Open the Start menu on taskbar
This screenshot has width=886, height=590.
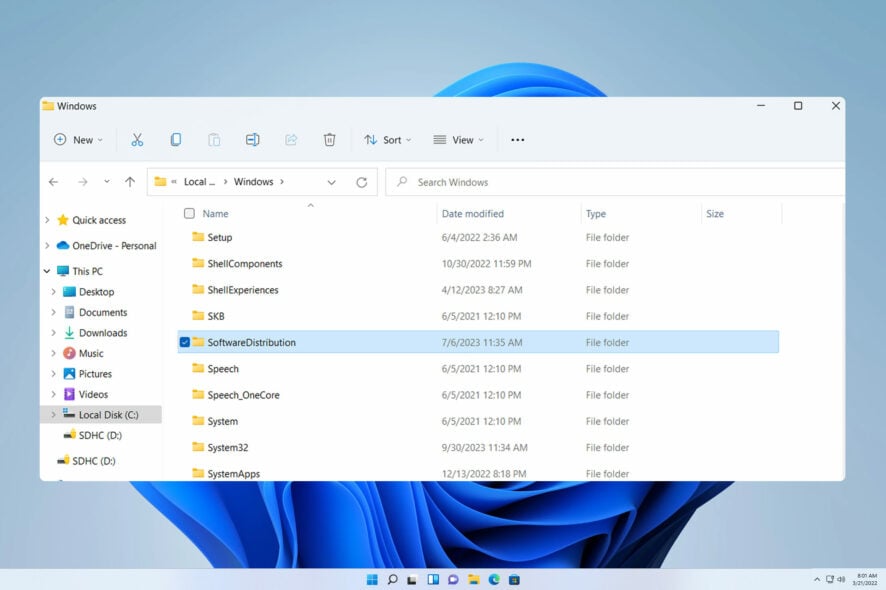[x=372, y=579]
